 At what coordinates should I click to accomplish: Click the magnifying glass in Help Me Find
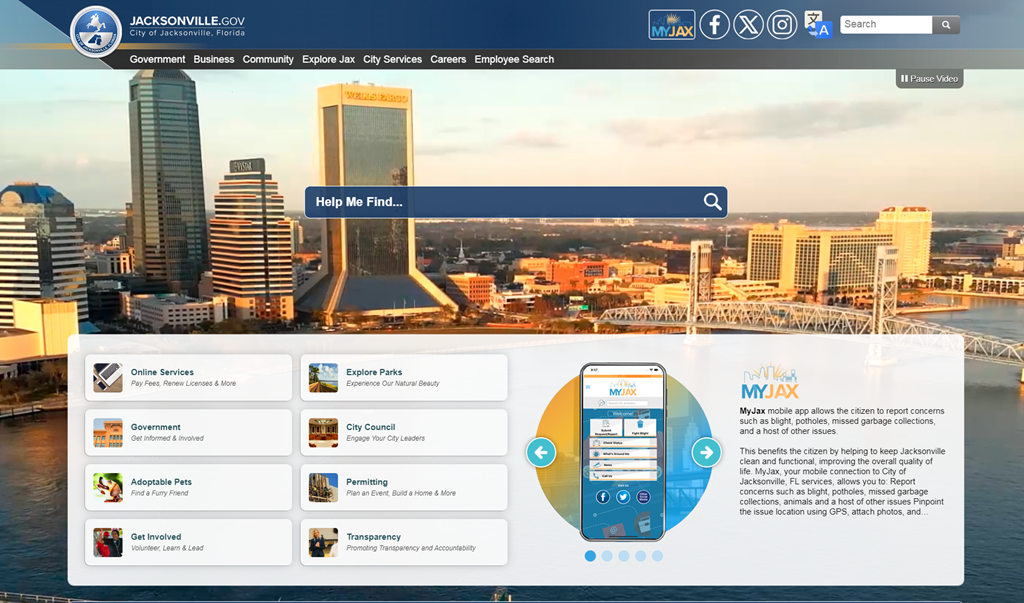[711, 201]
